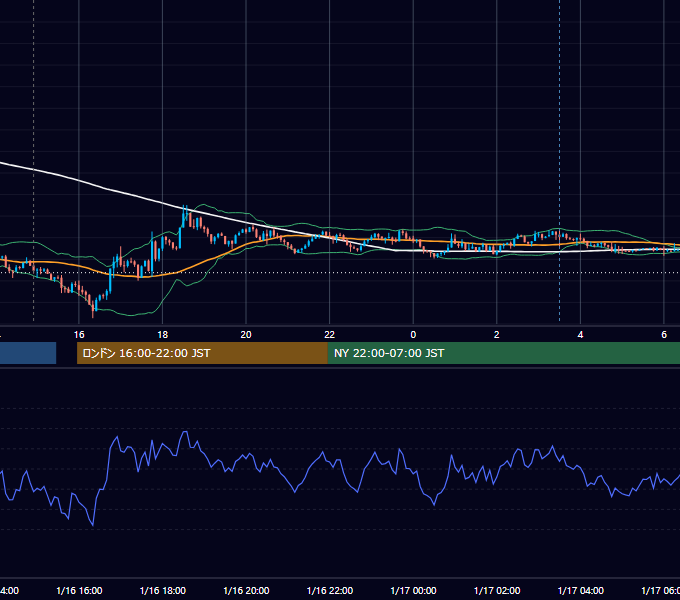Click the 1/16 22:00 date label
Screen dimensions: 680x600
[x=330, y=591]
